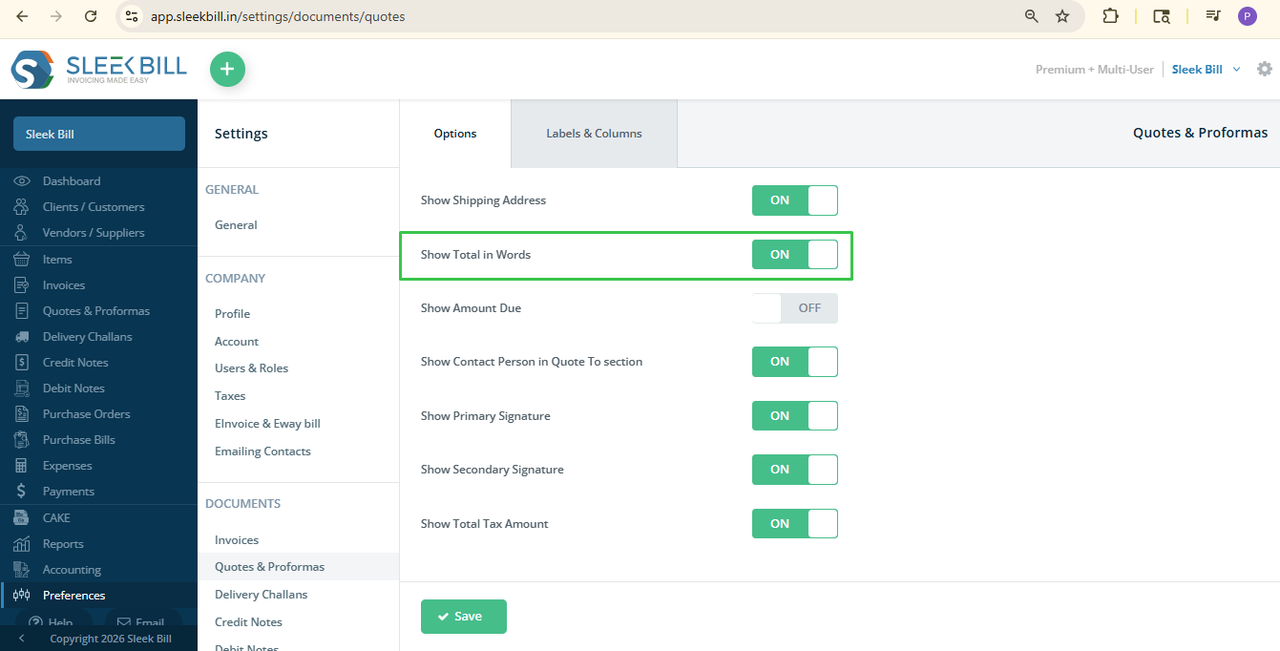Bookmark page with the star icon

pos(1062,16)
